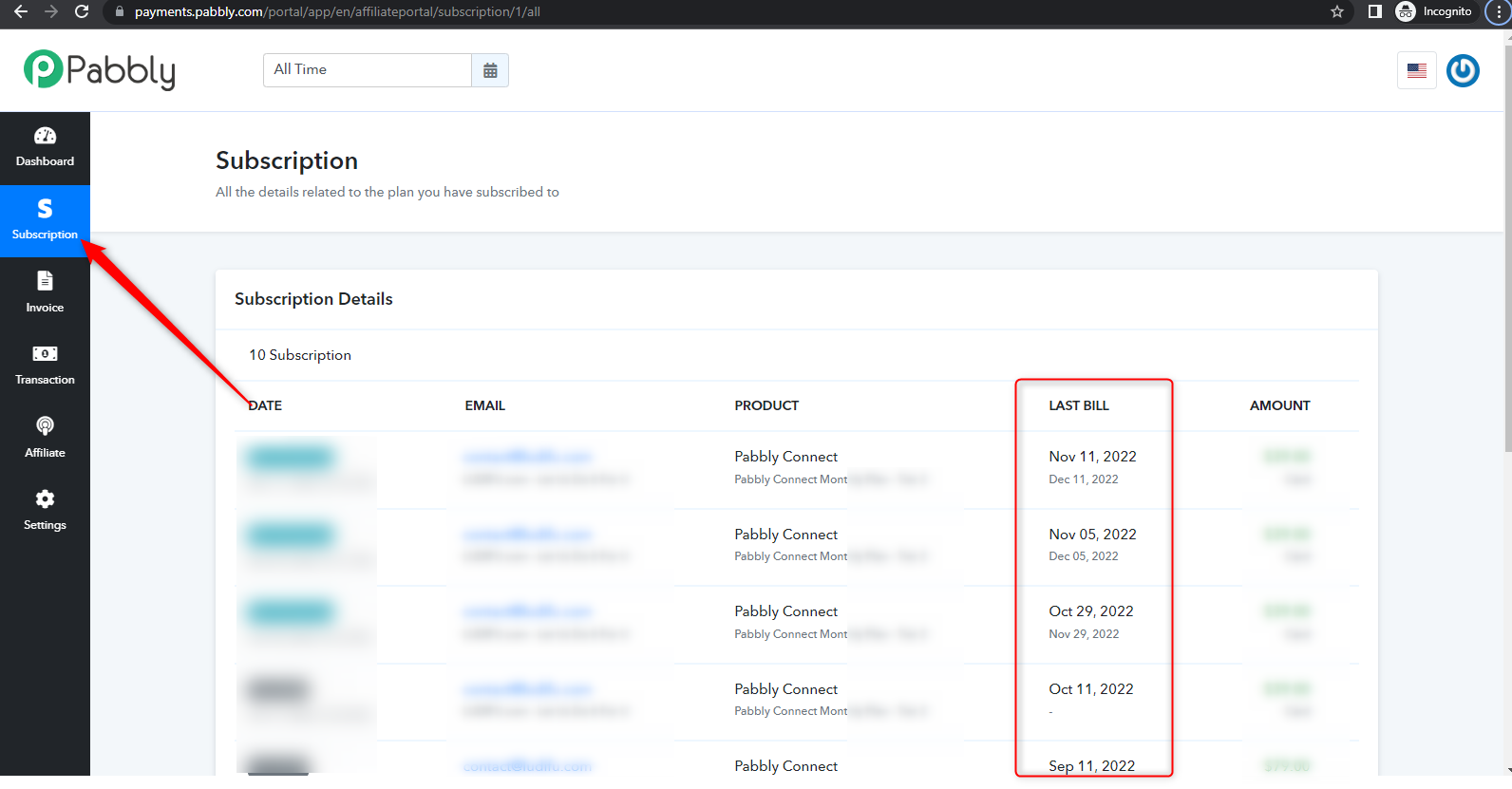
Task: Bookmark this page with the star icon
Action: [x=1337, y=11]
